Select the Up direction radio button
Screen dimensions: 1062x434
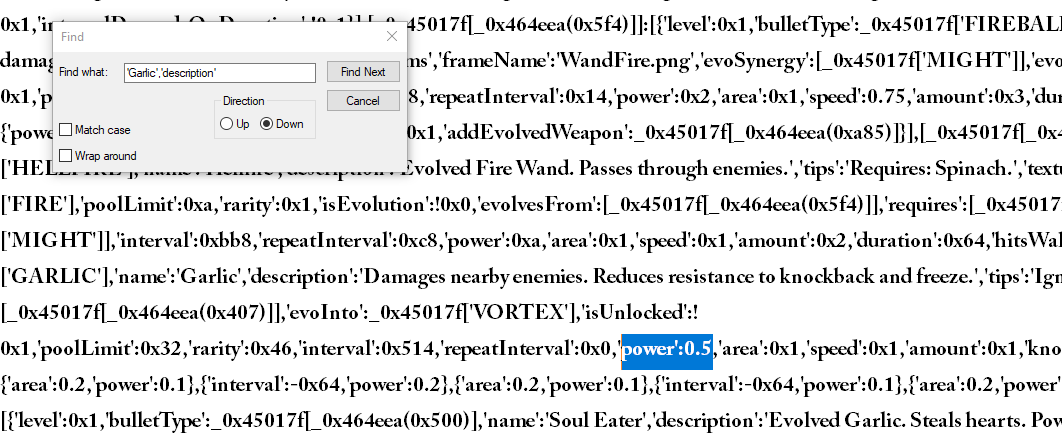coord(227,124)
